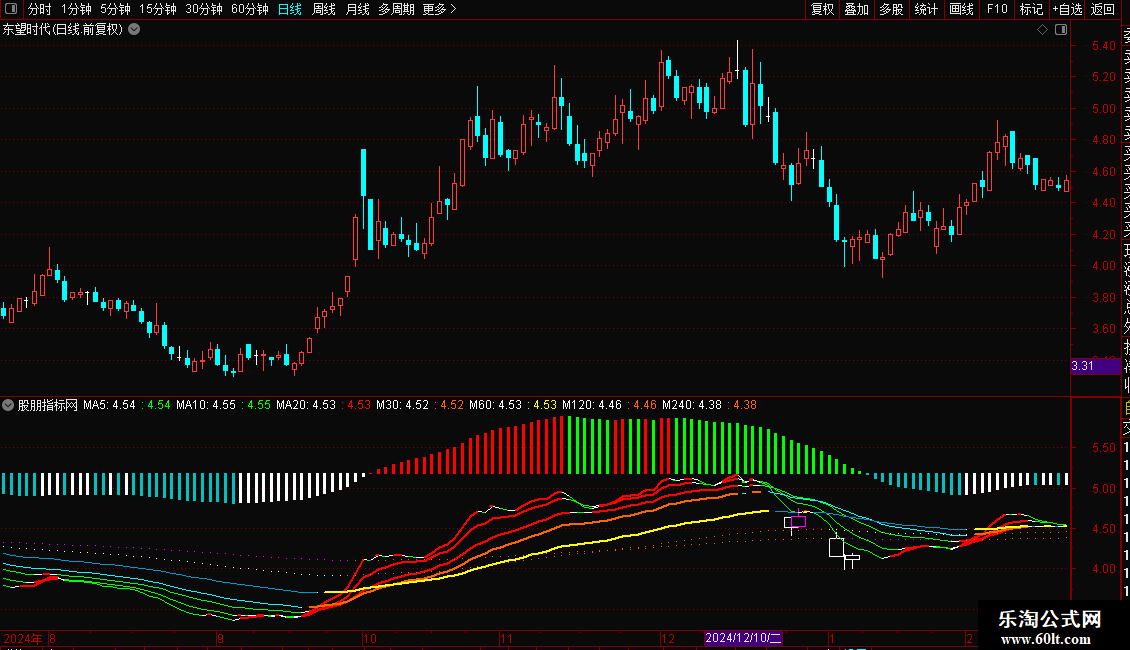Switch to the 月线 monthly tab
The height and width of the screenshot is (650, 1130).
357,9
